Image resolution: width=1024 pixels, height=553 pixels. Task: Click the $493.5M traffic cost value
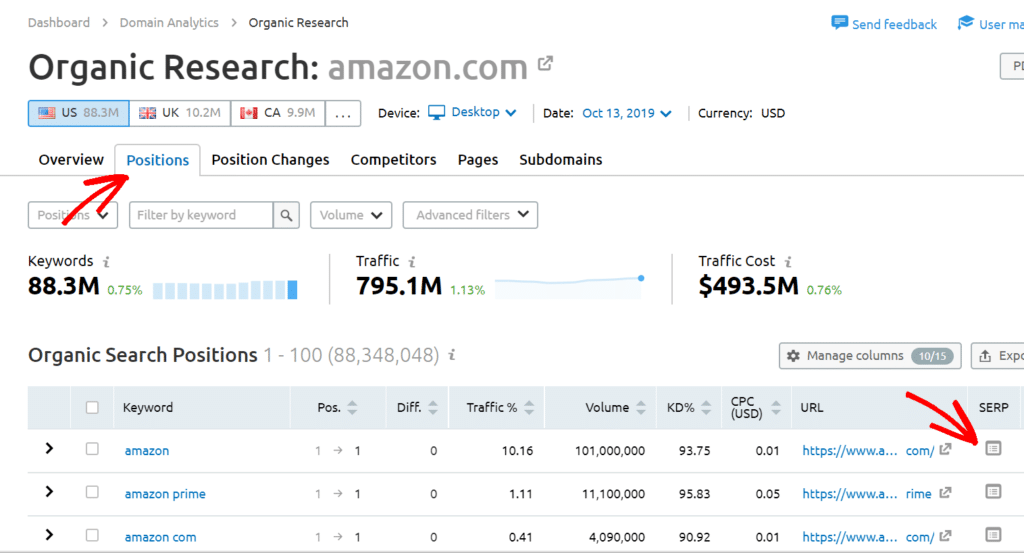point(748,286)
